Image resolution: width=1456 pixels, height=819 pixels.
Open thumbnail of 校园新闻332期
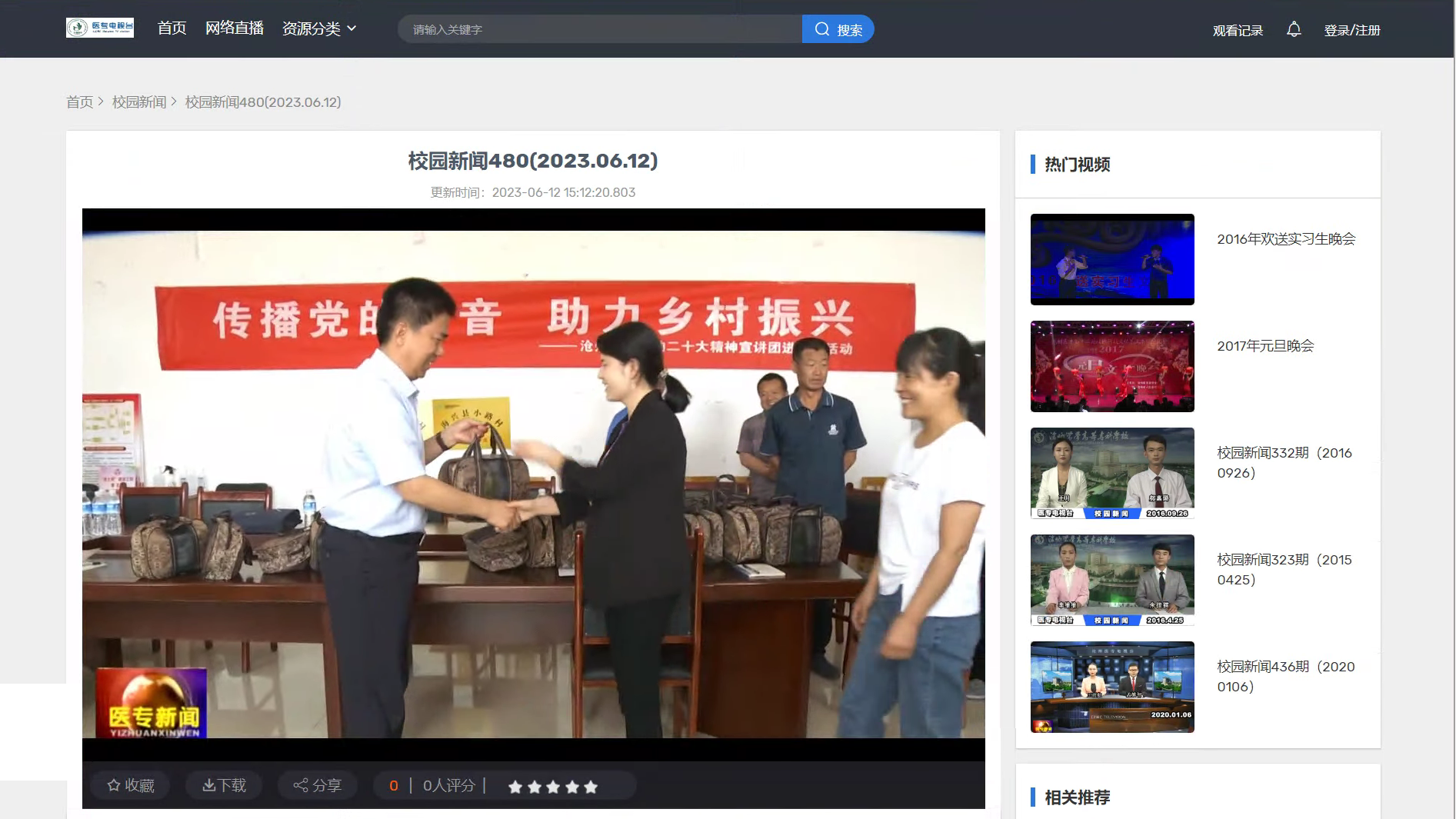click(x=1112, y=473)
